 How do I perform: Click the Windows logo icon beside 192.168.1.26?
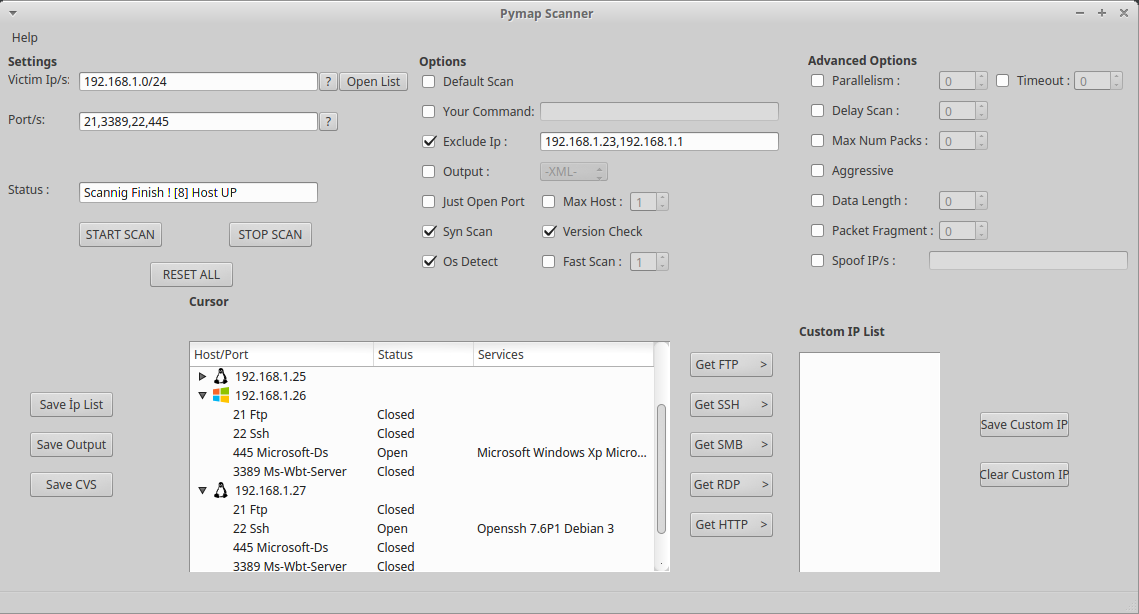pyautogui.click(x=221, y=395)
